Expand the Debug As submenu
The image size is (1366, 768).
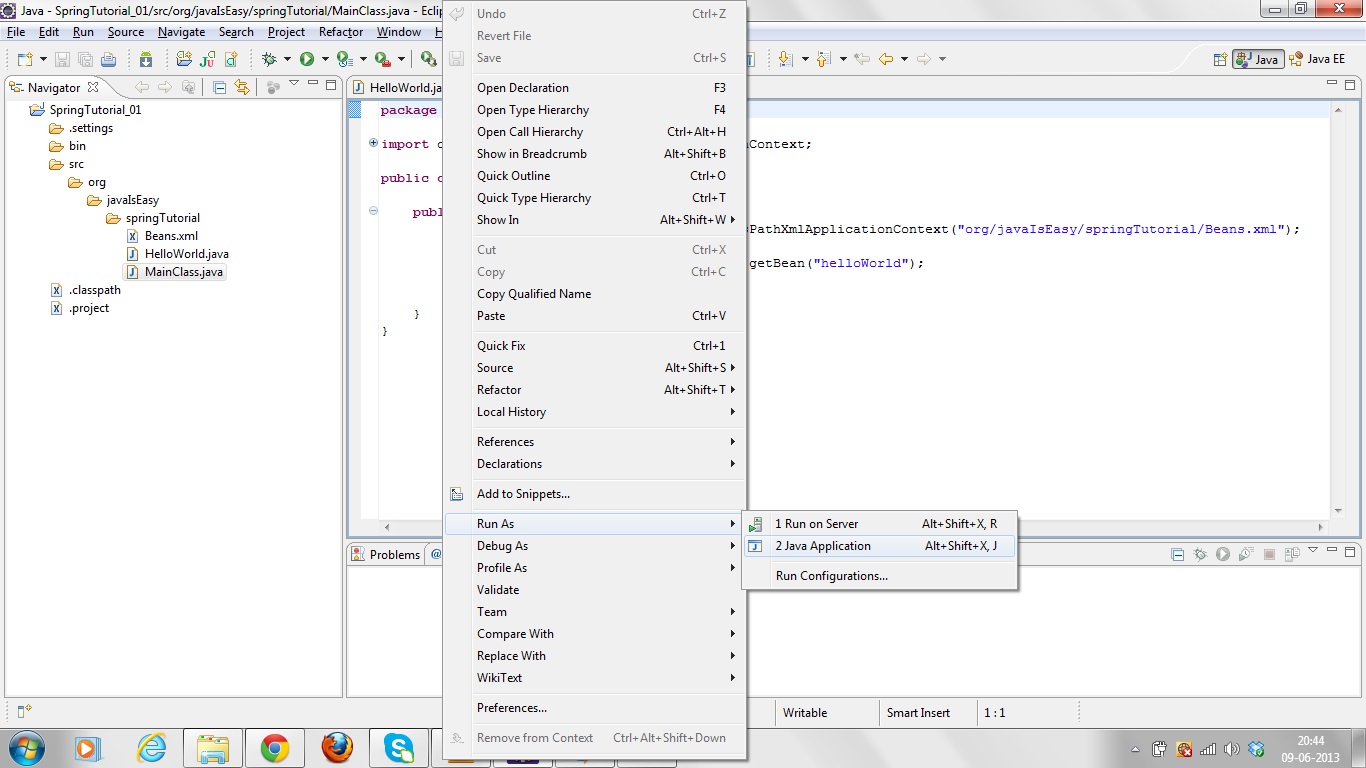pyautogui.click(x=595, y=546)
